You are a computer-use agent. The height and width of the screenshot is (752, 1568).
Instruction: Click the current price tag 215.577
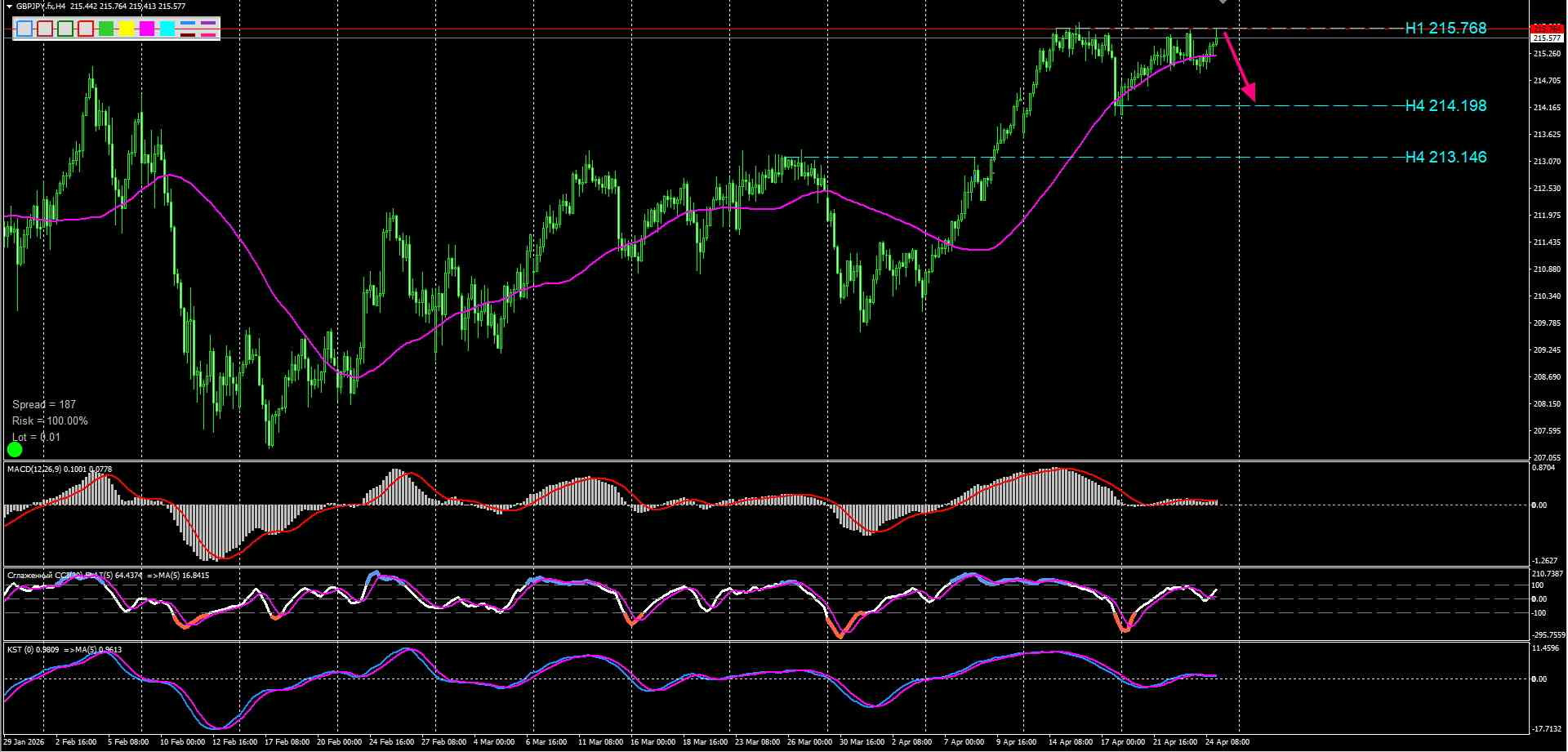(x=1547, y=38)
